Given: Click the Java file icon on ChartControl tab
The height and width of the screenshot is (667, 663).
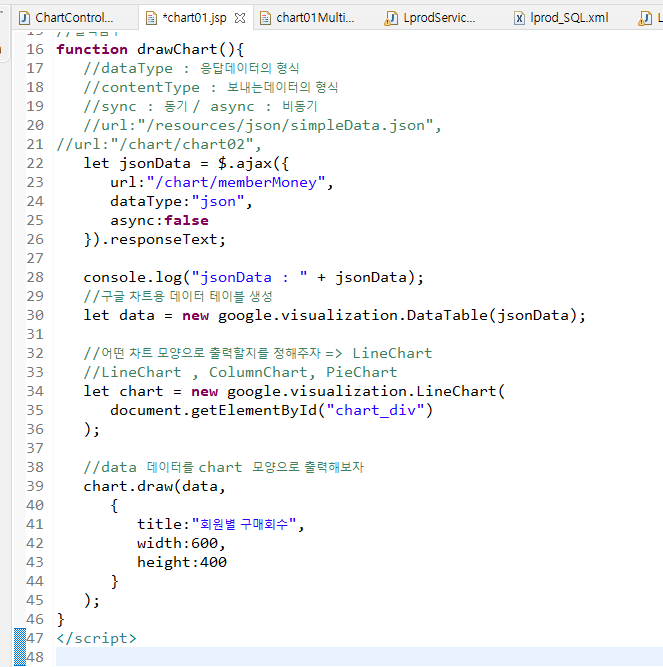Looking at the screenshot, I should point(25,18).
